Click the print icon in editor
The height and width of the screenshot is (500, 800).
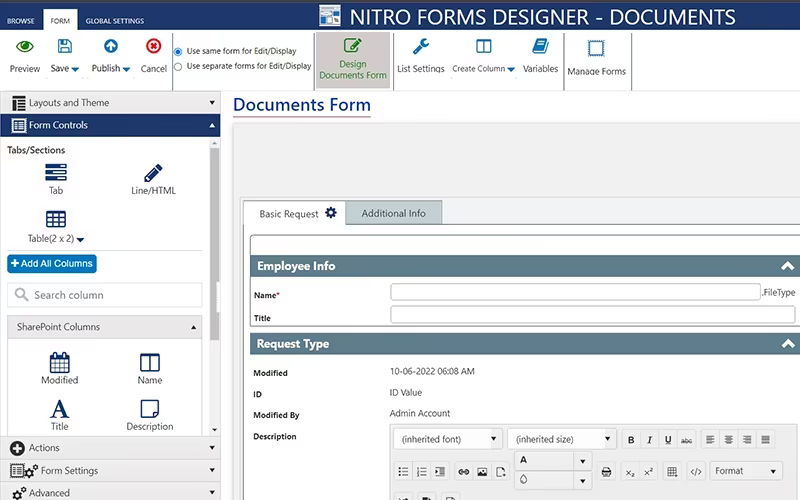606,472
